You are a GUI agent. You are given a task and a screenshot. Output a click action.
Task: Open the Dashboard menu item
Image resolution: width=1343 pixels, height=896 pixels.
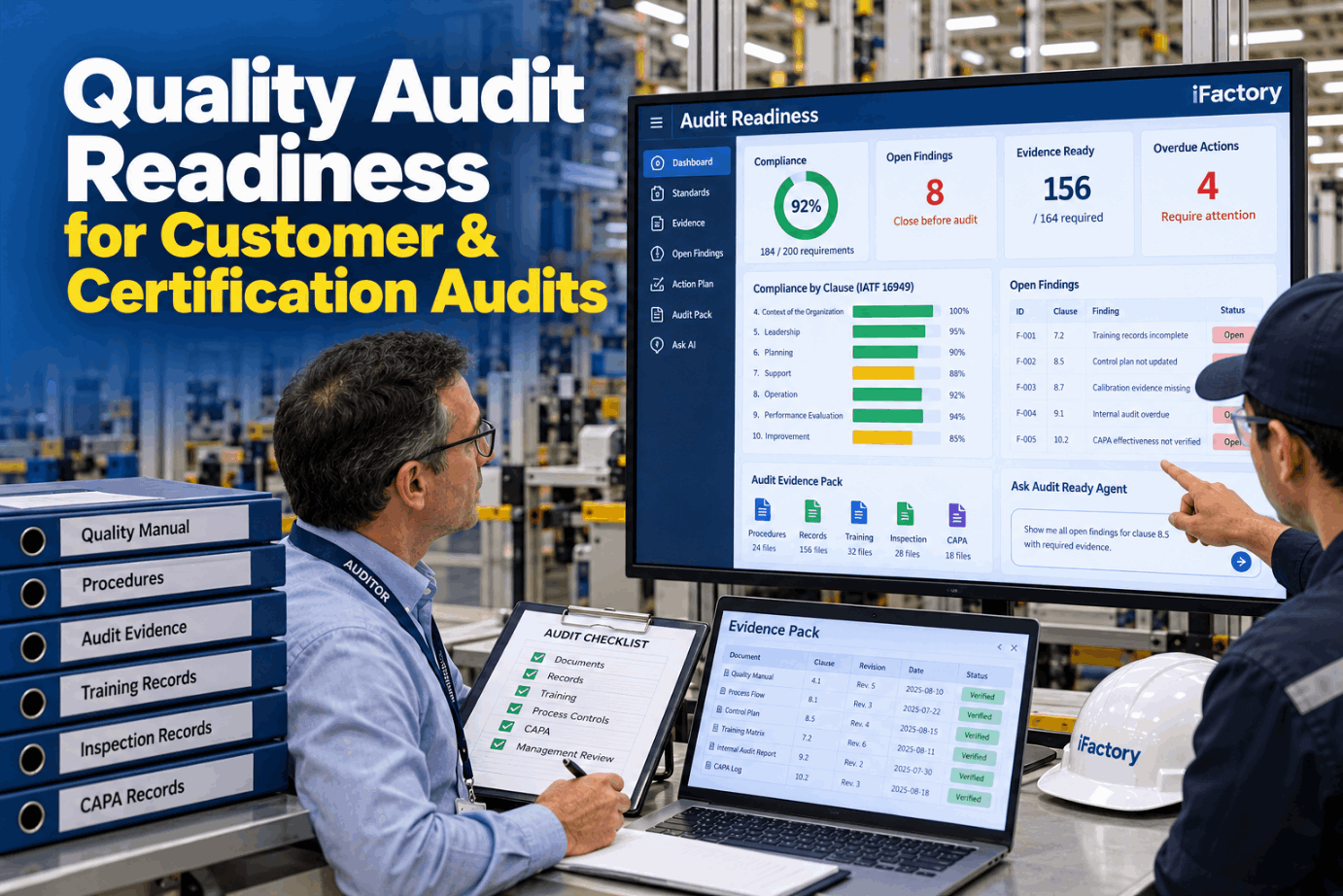point(687,162)
